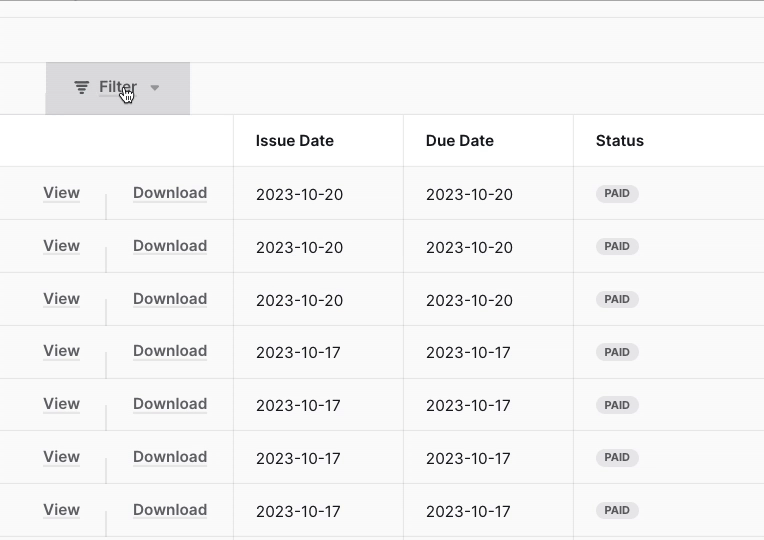Screen dimensions: 764x540
Task: Click Due Date 2023-10-20 in first row
Action: 469,194
